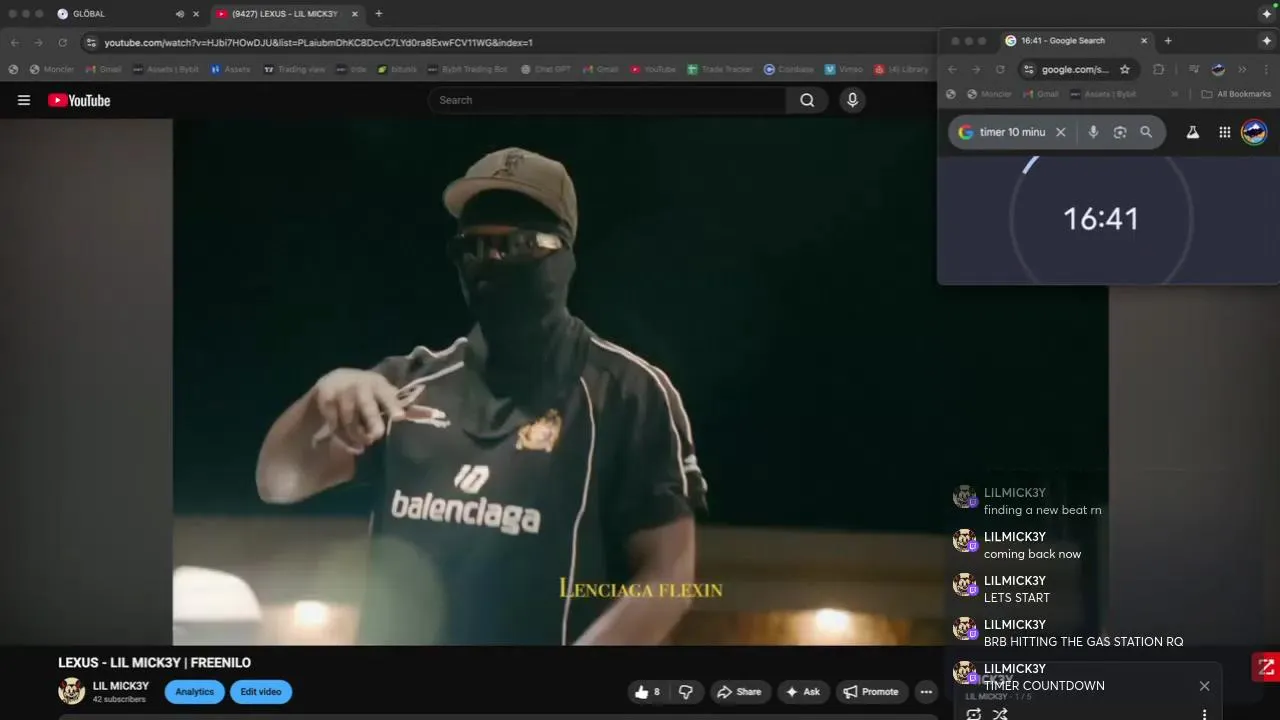Open the All Bookmarks folder

pyautogui.click(x=1236, y=94)
